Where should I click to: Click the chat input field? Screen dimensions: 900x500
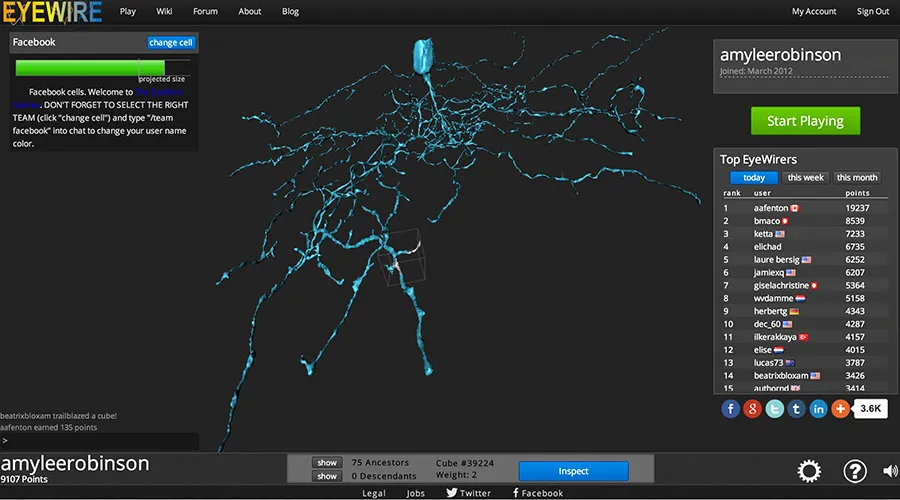click(100, 440)
